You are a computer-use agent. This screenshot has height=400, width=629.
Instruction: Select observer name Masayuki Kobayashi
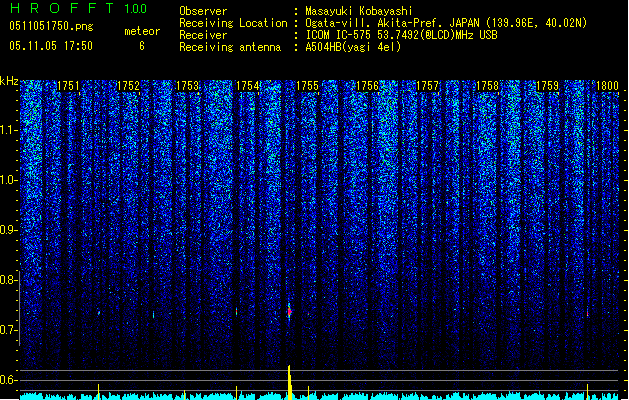click(359, 11)
